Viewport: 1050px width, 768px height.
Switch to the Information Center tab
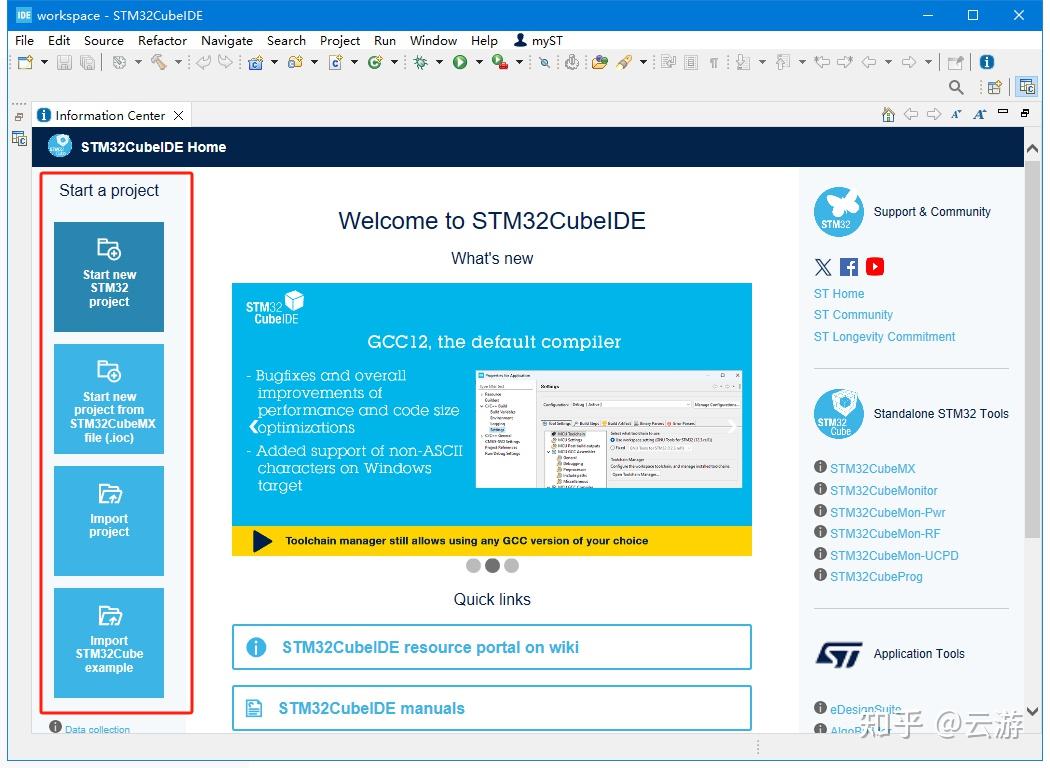click(x=110, y=114)
